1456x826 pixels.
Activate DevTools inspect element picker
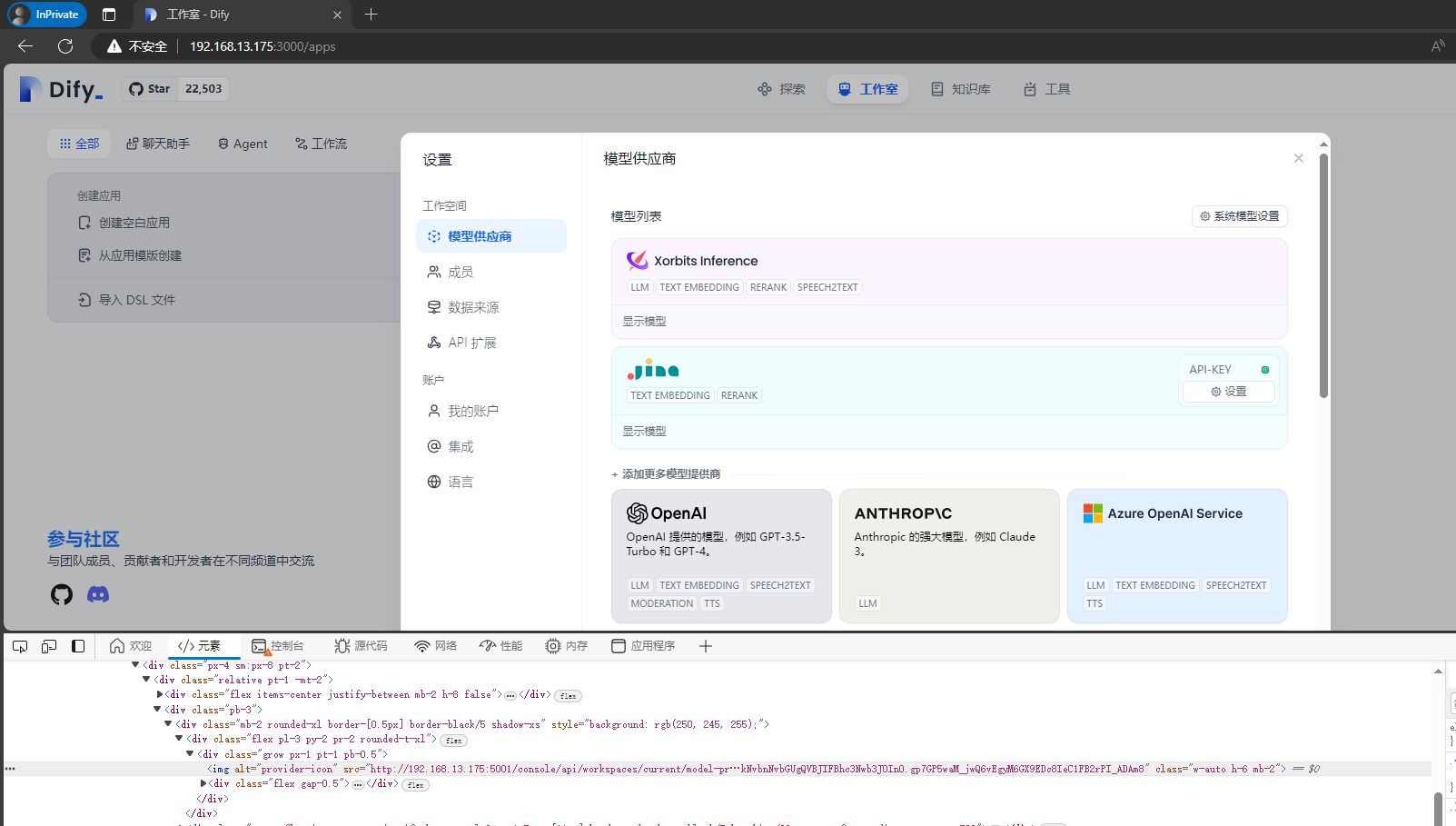point(20,646)
